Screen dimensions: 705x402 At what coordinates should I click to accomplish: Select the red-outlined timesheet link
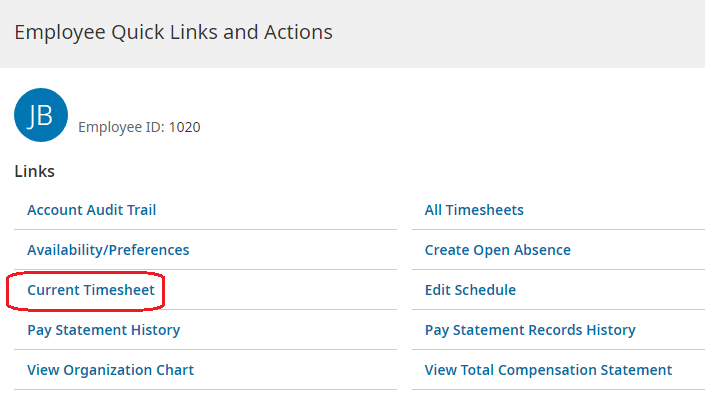[86, 290]
